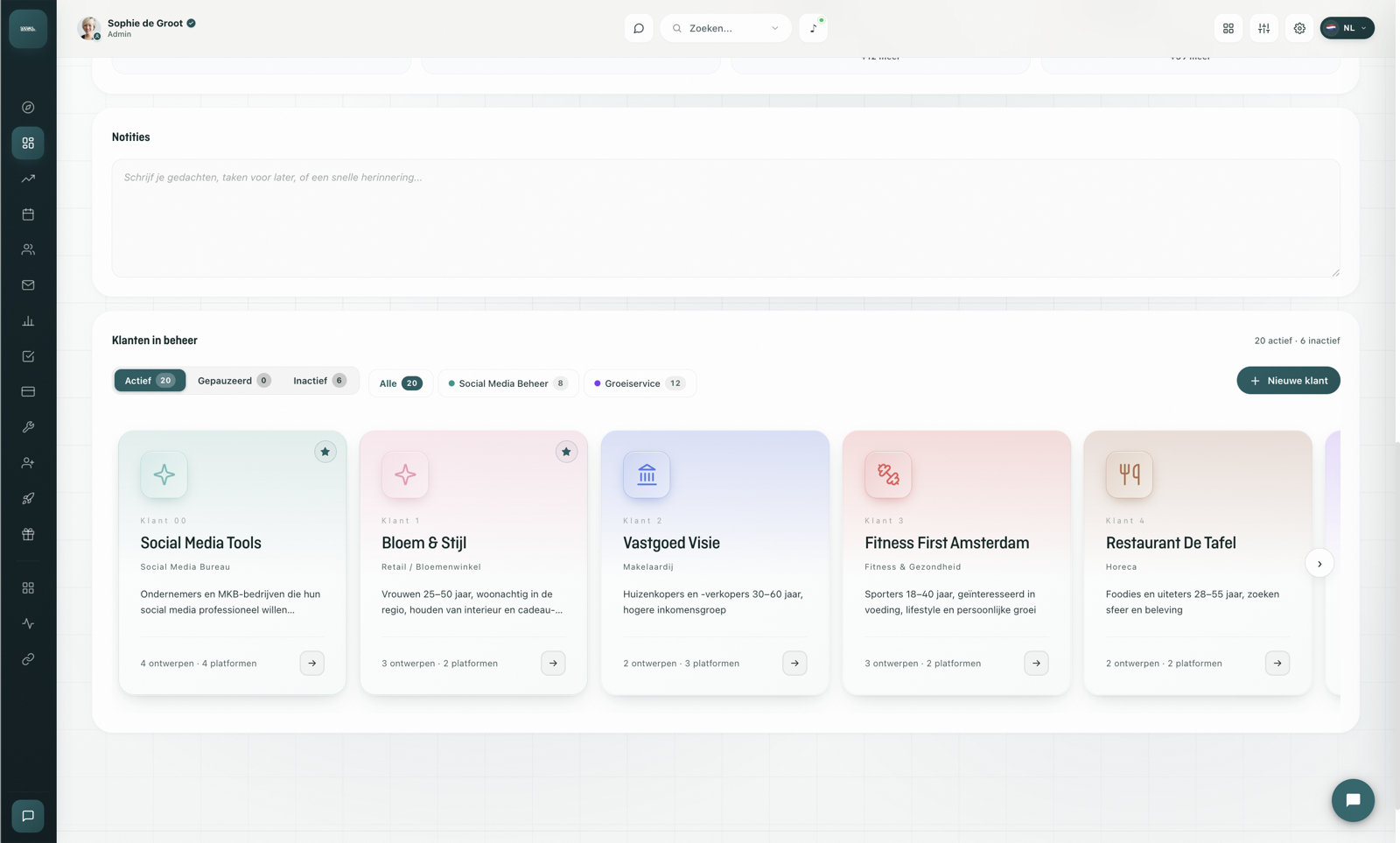Open the chain link icon in sidebar
Image resolution: width=1400 pixels, height=843 pixels.
click(28, 659)
